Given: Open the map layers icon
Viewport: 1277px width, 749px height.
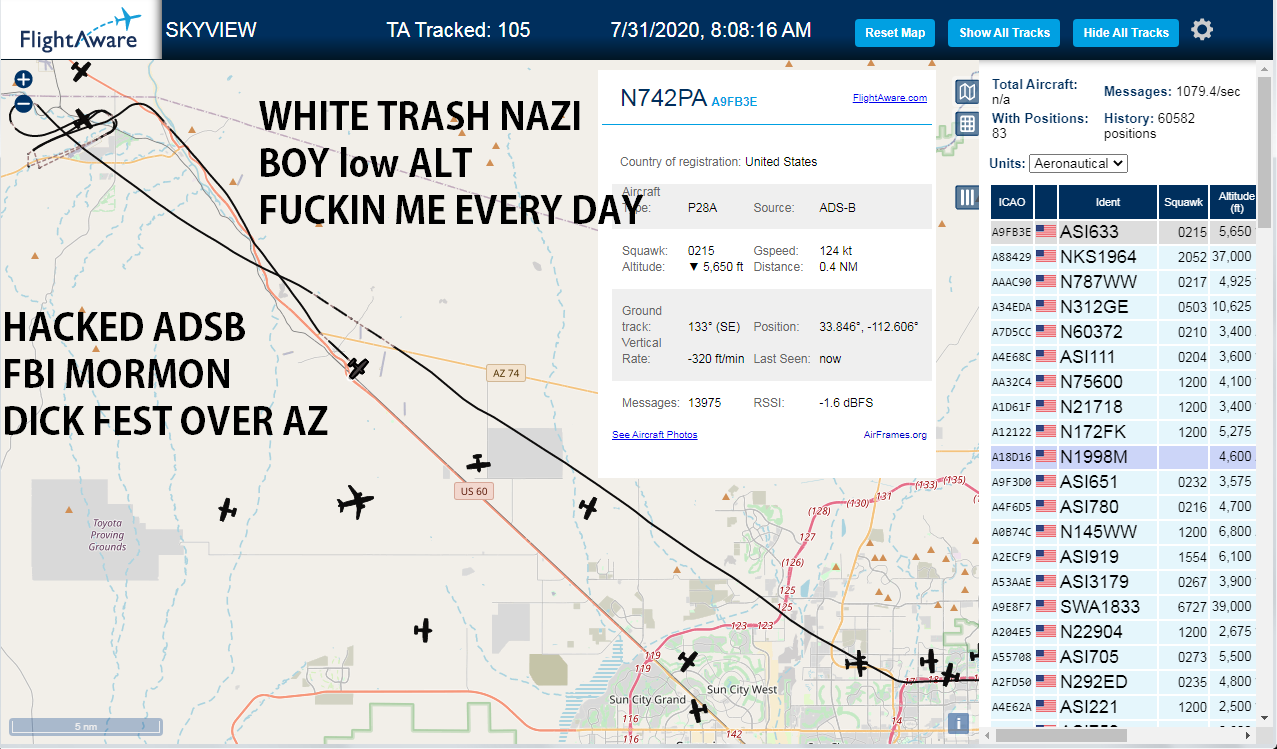Looking at the screenshot, I should 967,93.
